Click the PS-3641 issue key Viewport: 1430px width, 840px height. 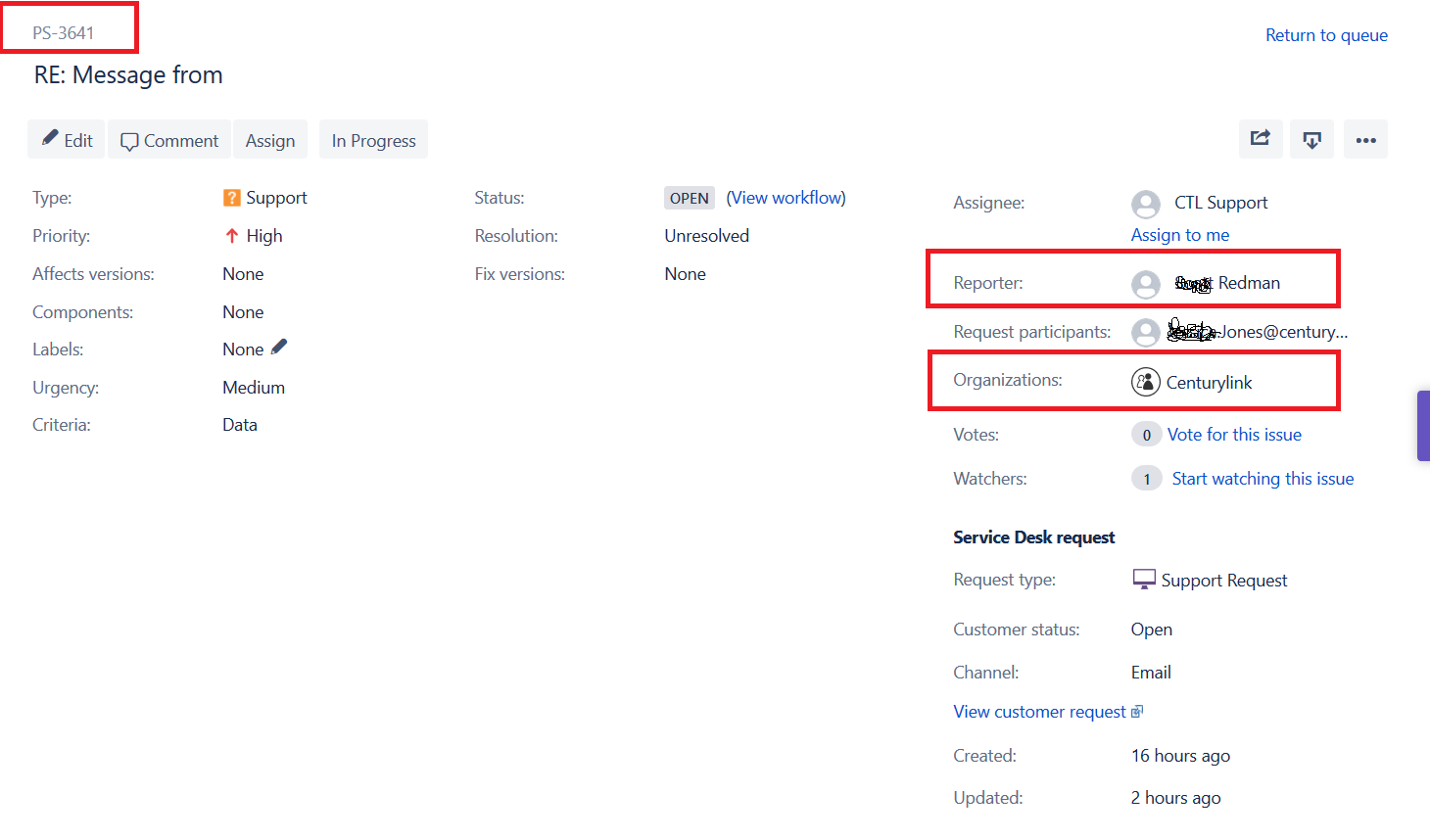point(64,33)
